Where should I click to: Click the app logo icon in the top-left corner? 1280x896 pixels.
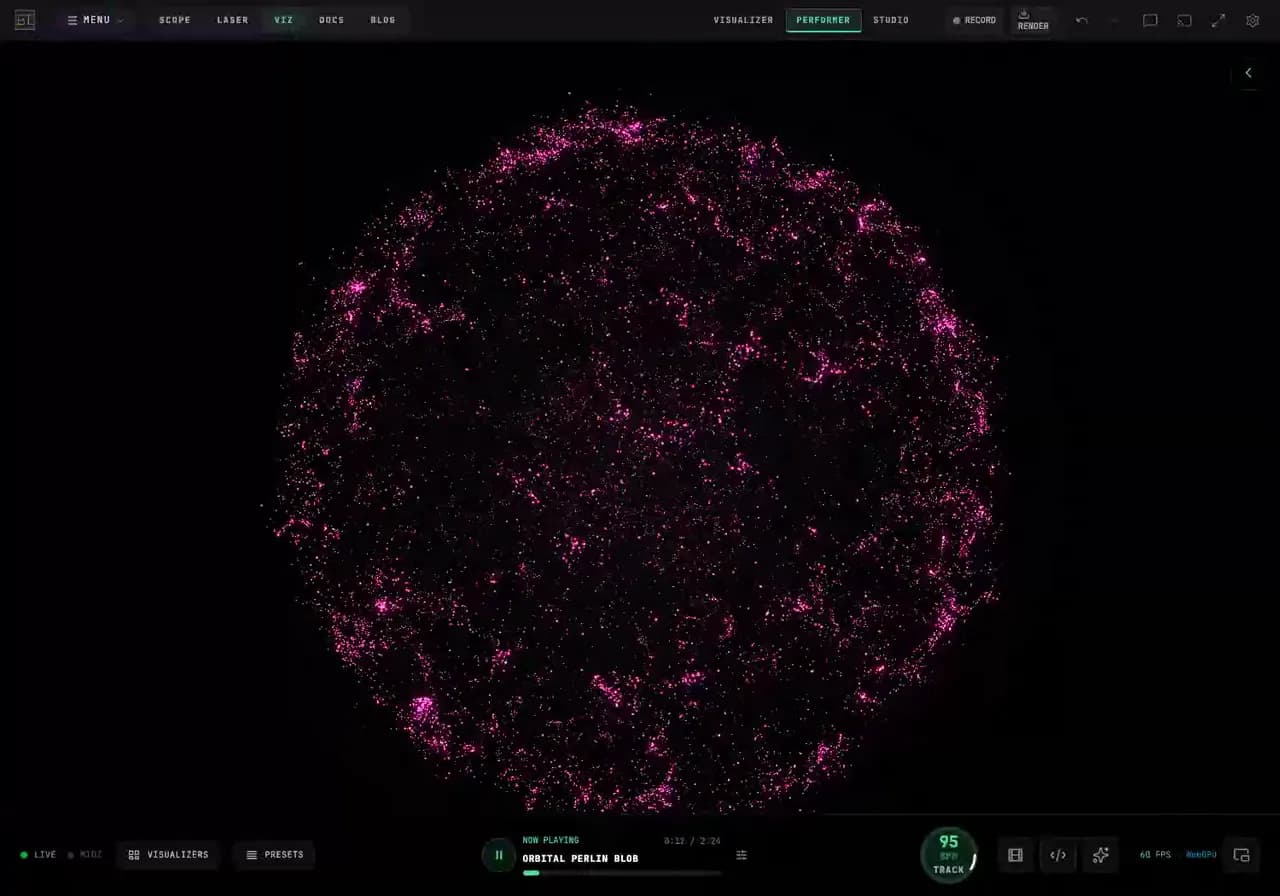pyautogui.click(x=25, y=20)
